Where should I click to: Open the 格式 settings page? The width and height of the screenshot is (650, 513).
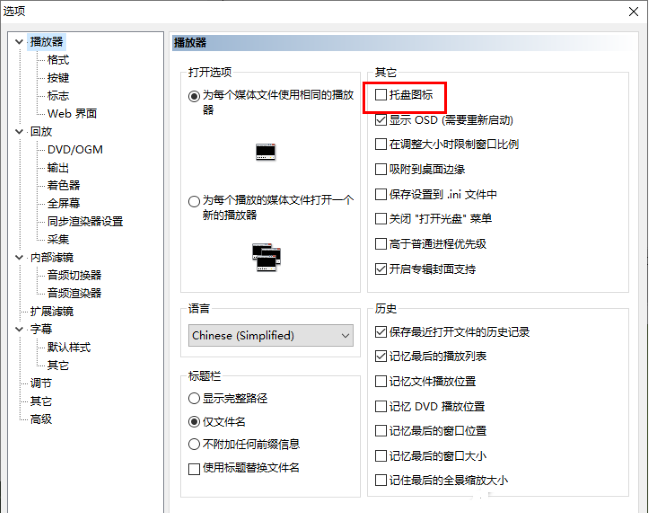coord(58,60)
